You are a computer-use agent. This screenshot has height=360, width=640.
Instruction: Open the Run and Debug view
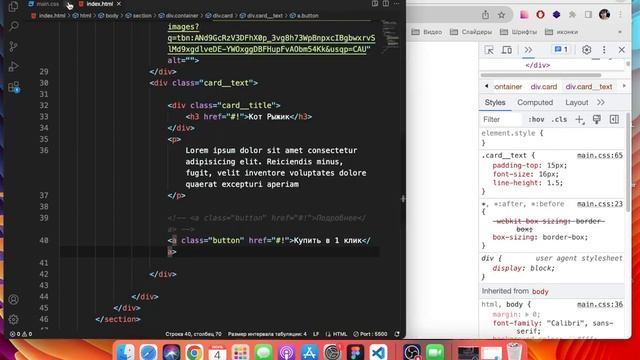[13, 66]
